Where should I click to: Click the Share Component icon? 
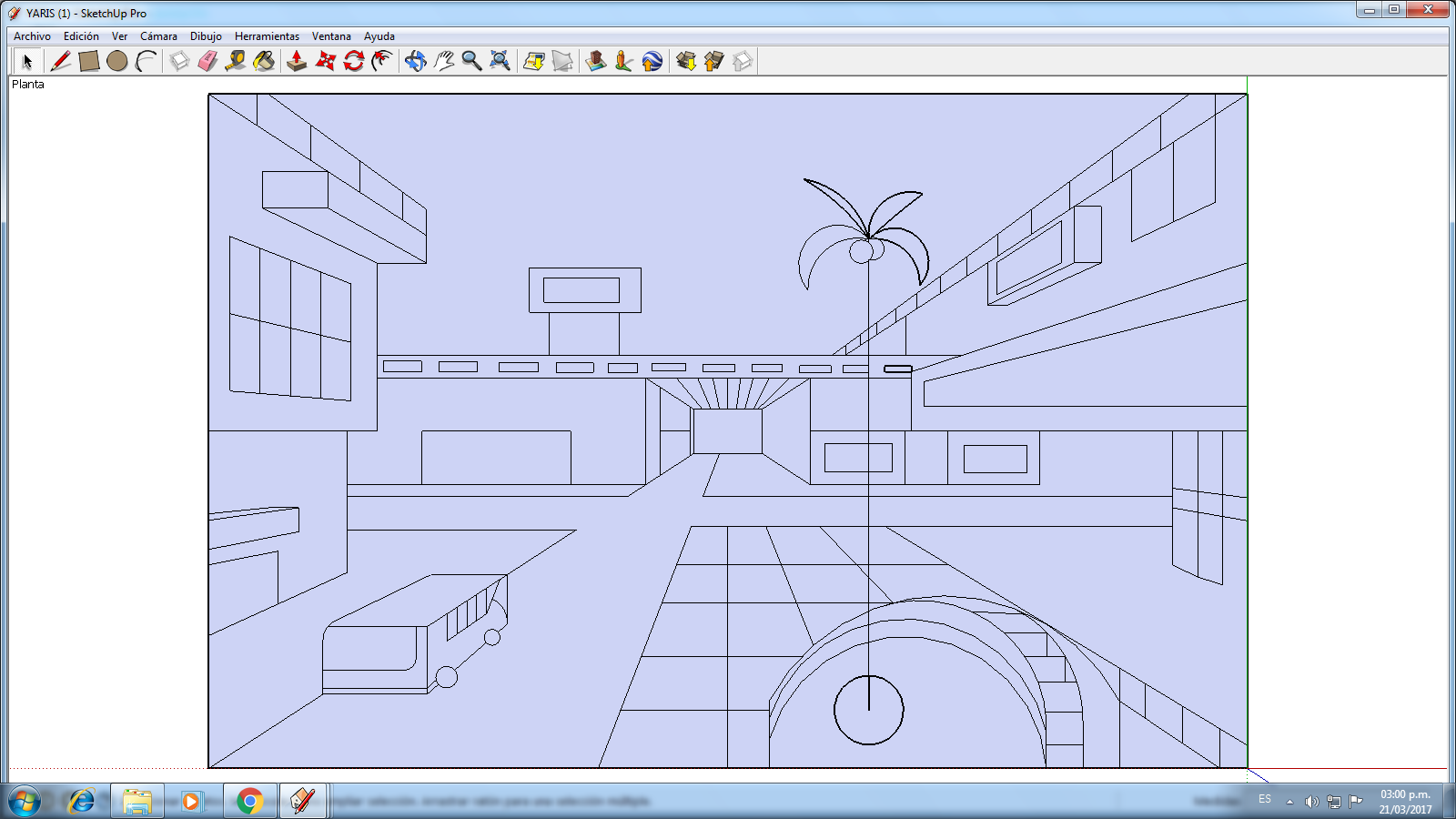[x=743, y=61]
